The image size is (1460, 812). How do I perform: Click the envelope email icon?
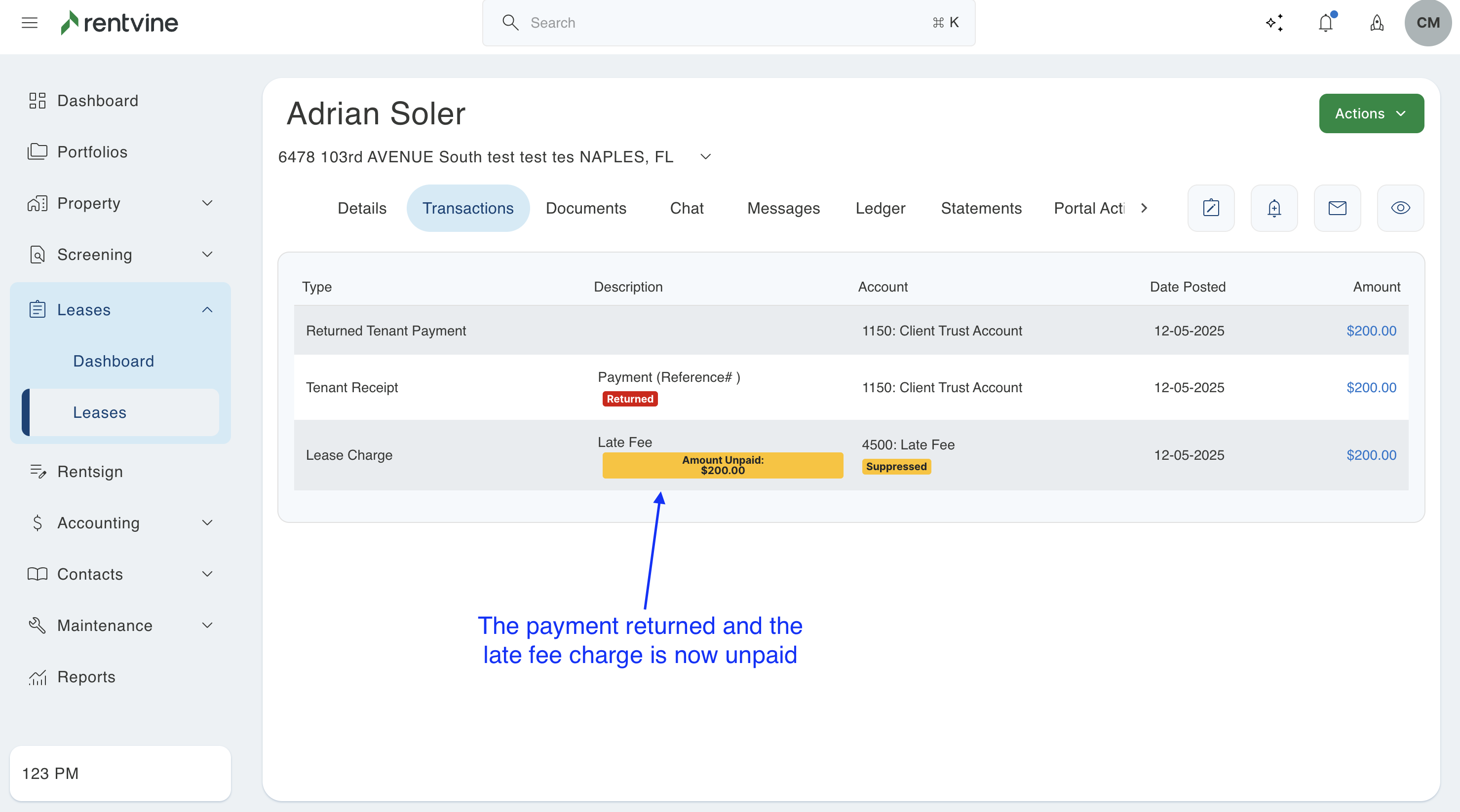coord(1337,208)
